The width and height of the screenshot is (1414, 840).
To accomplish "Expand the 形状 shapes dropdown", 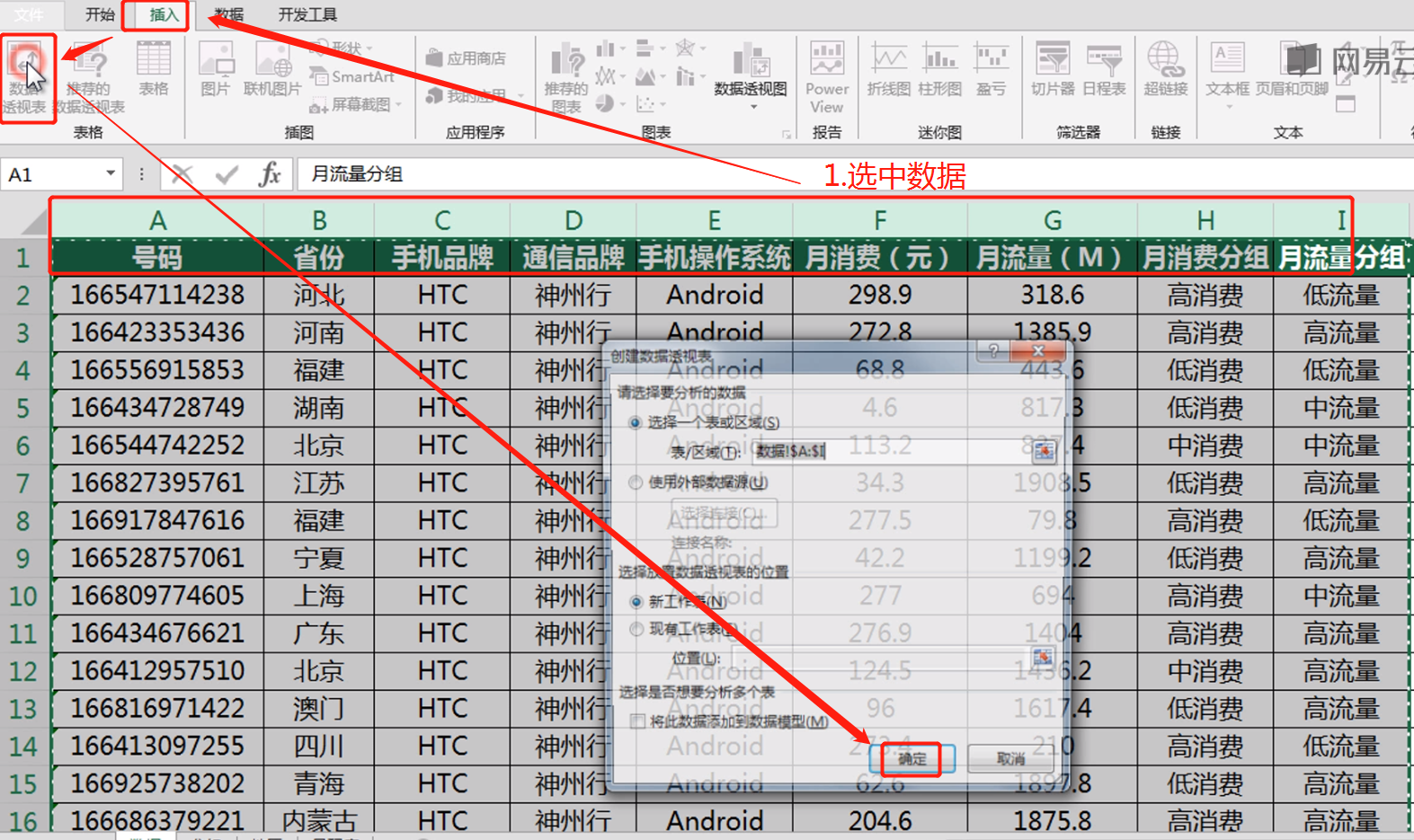I will 369,48.
